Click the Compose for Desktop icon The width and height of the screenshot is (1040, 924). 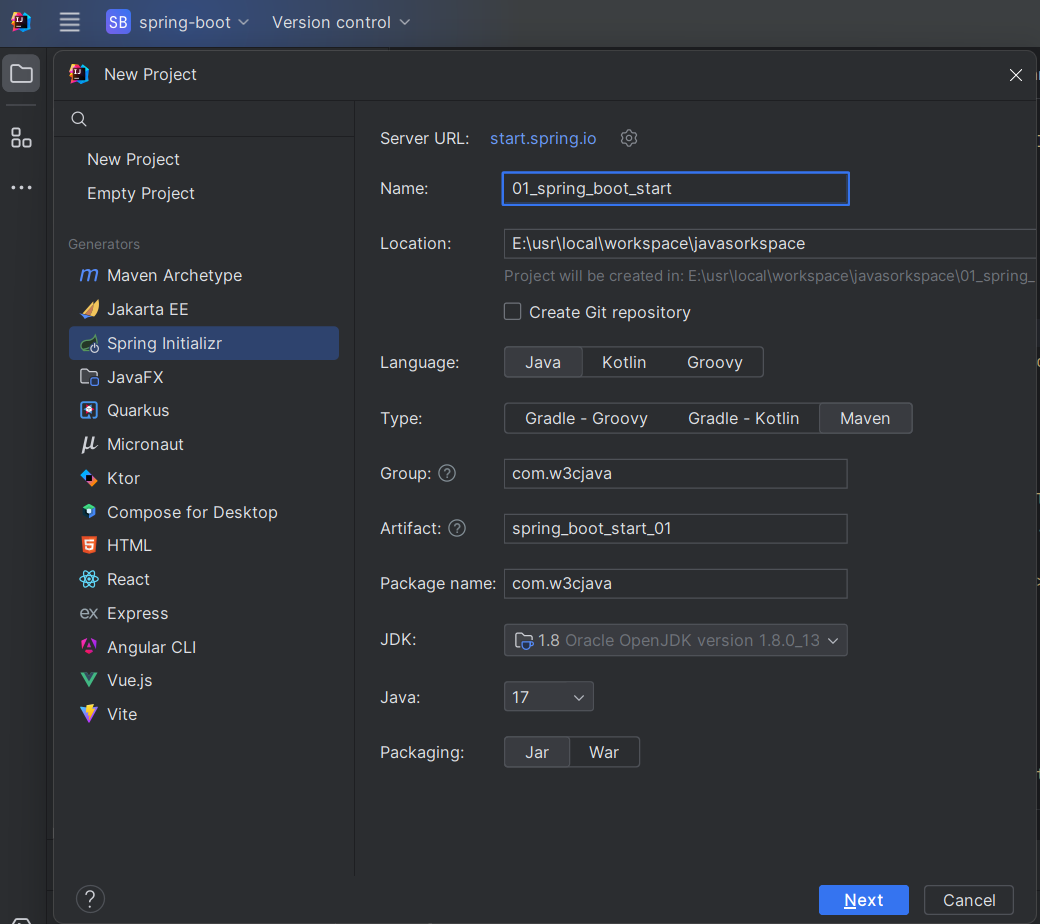click(89, 512)
